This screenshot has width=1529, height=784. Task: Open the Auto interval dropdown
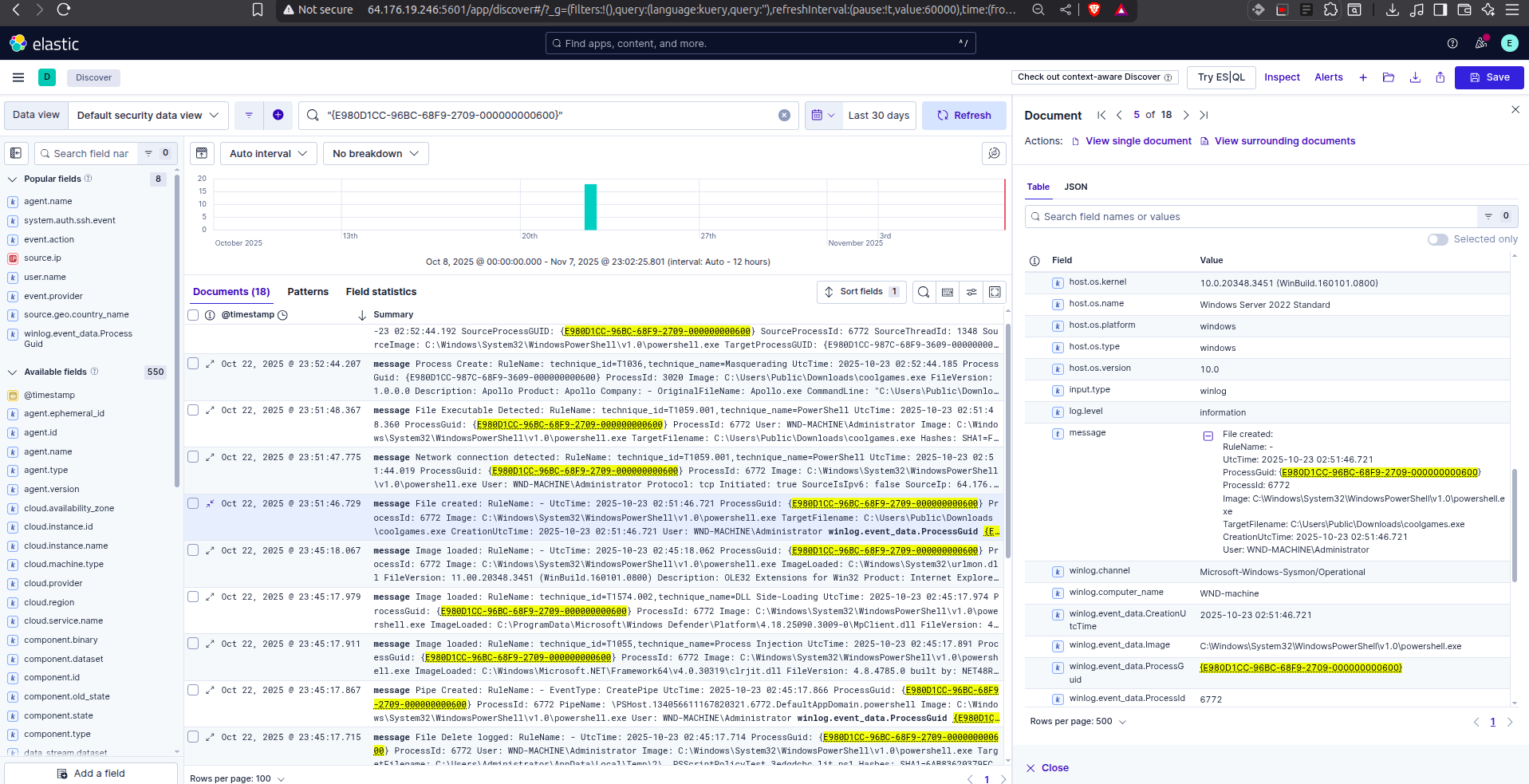[x=268, y=153]
